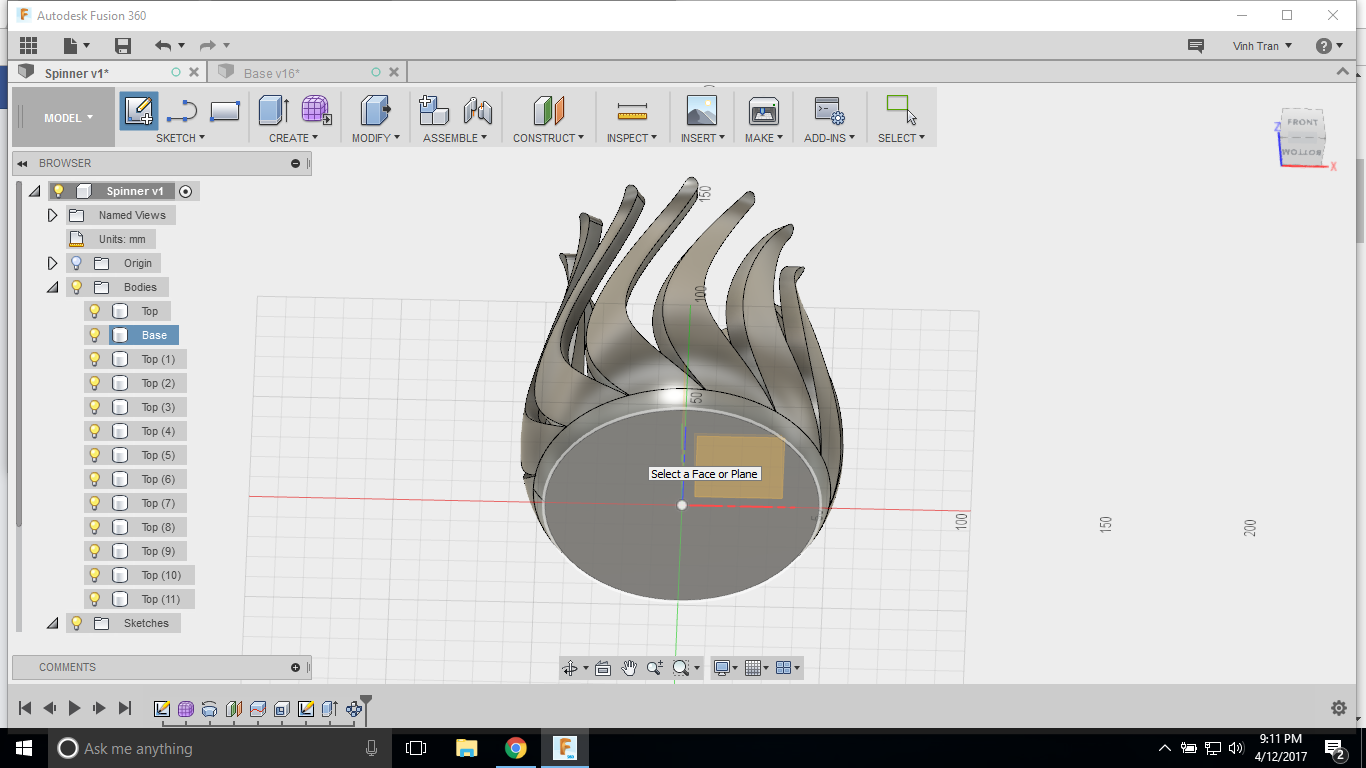Open the Scripts and Add-Ins icon
The width and height of the screenshot is (1366, 768).
pyautogui.click(x=829, y=111)
